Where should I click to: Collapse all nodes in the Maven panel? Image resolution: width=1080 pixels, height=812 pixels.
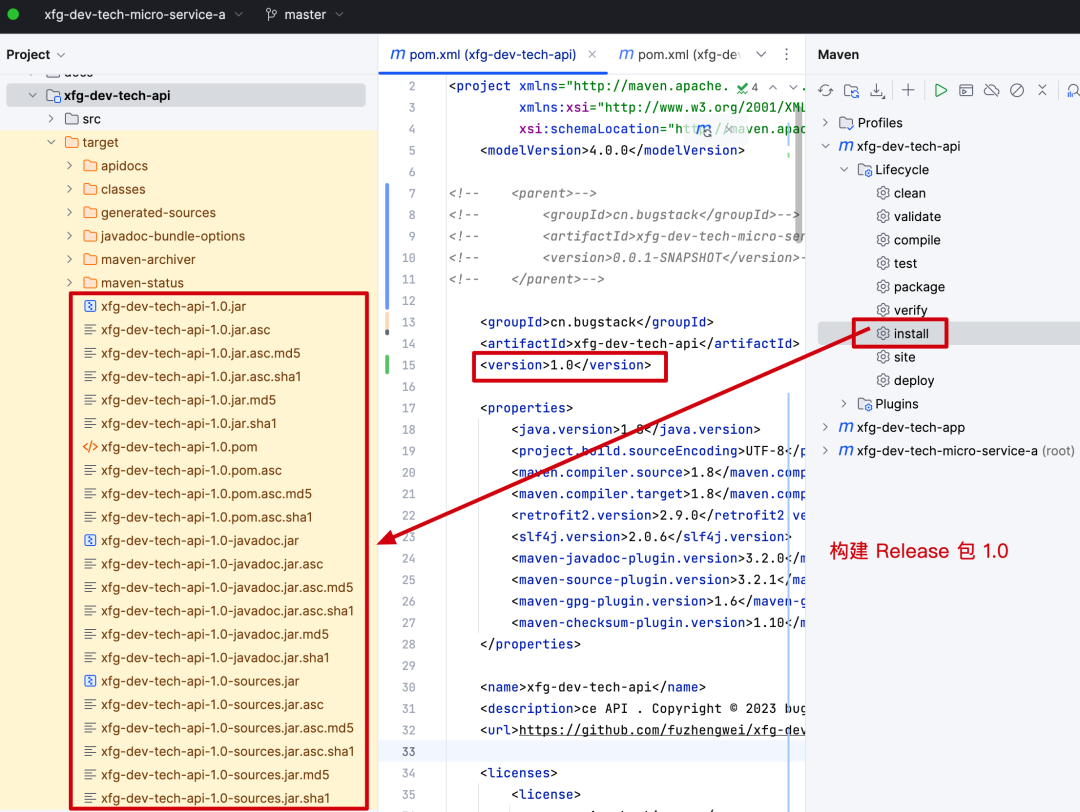pyautogui.click(x=1042, y=90)
